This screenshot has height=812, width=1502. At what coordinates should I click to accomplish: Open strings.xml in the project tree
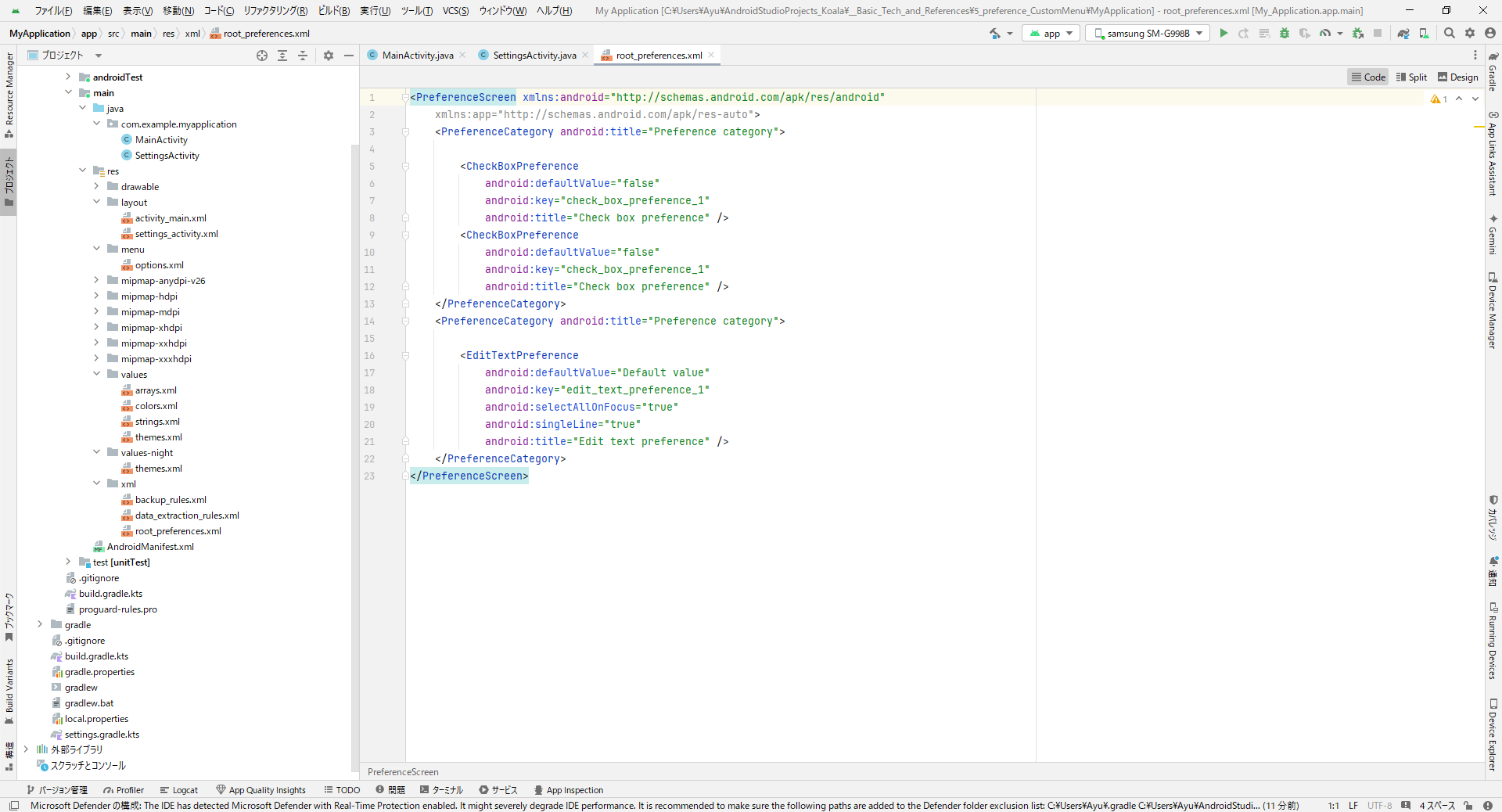point(157,422)
